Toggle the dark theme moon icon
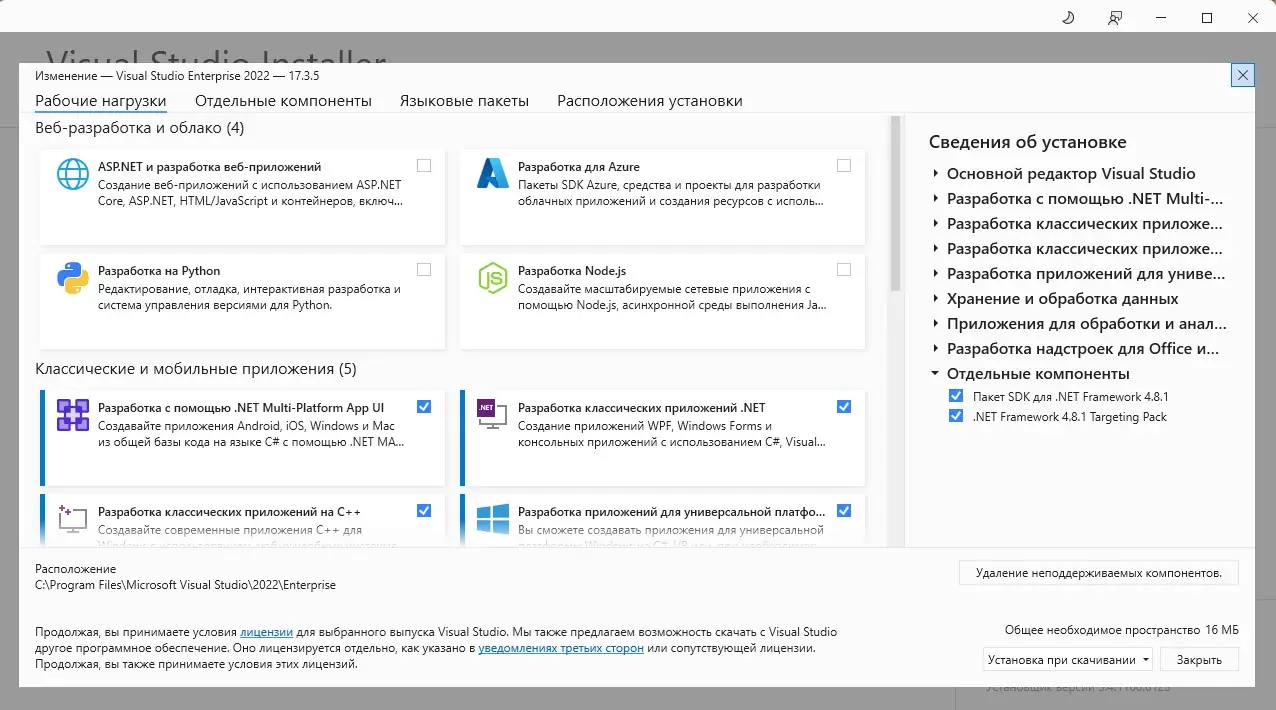Image resolution: width=1276 pixels, height=710 pixels. (1068, 18)
